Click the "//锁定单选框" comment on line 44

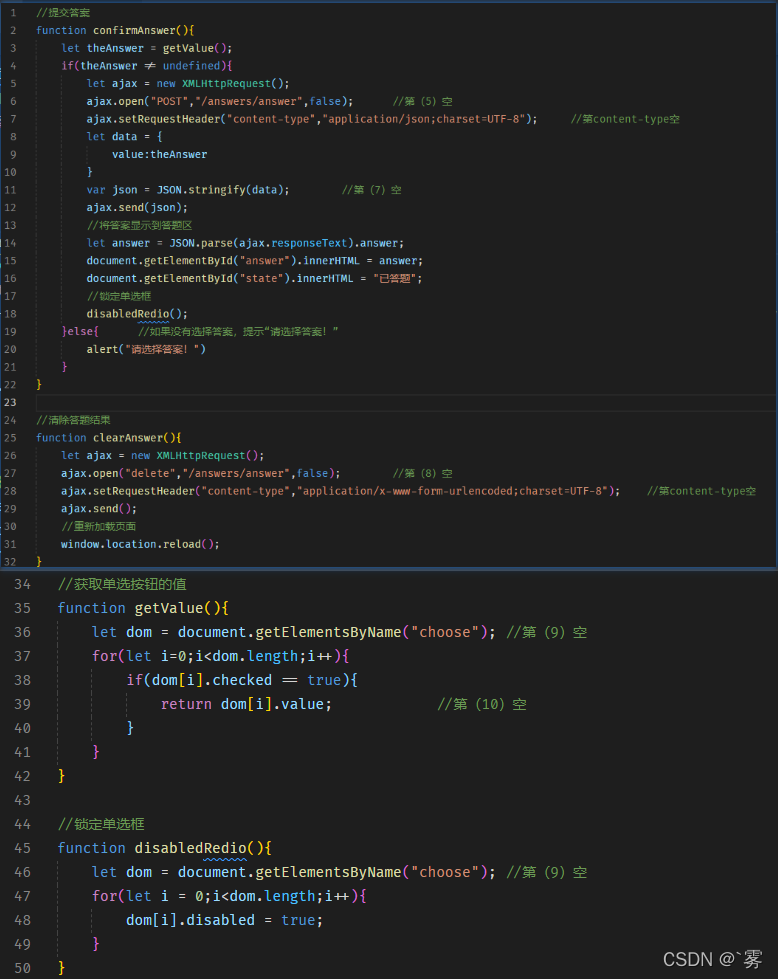101,824
